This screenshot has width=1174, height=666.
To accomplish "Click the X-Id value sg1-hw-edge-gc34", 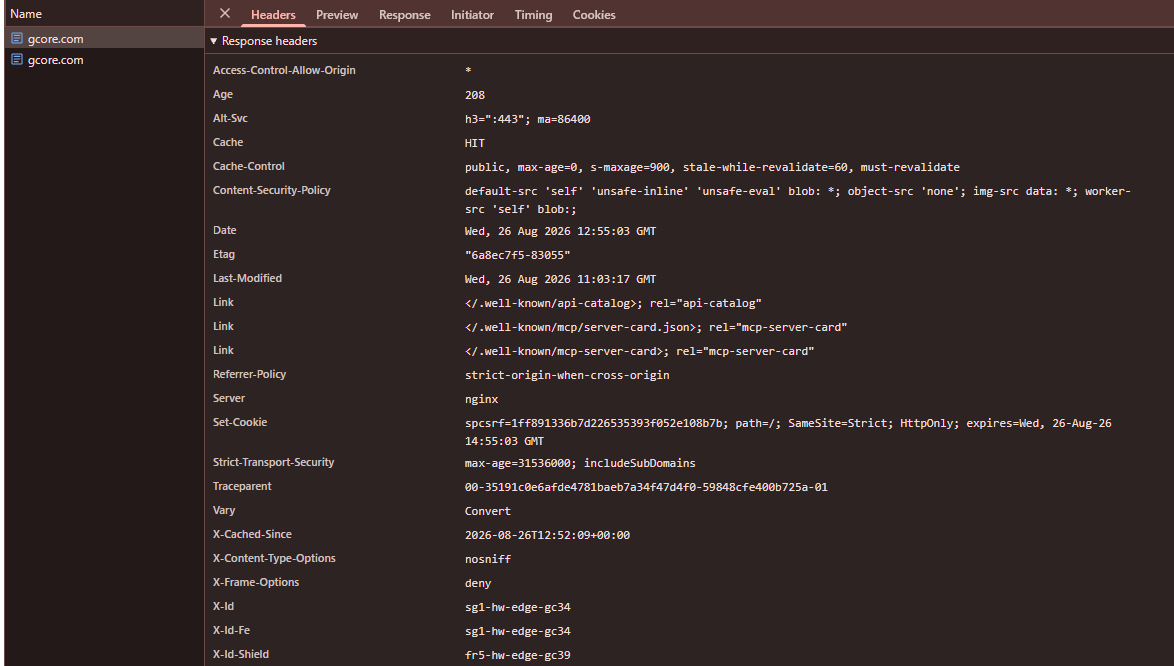I will 517,607.
